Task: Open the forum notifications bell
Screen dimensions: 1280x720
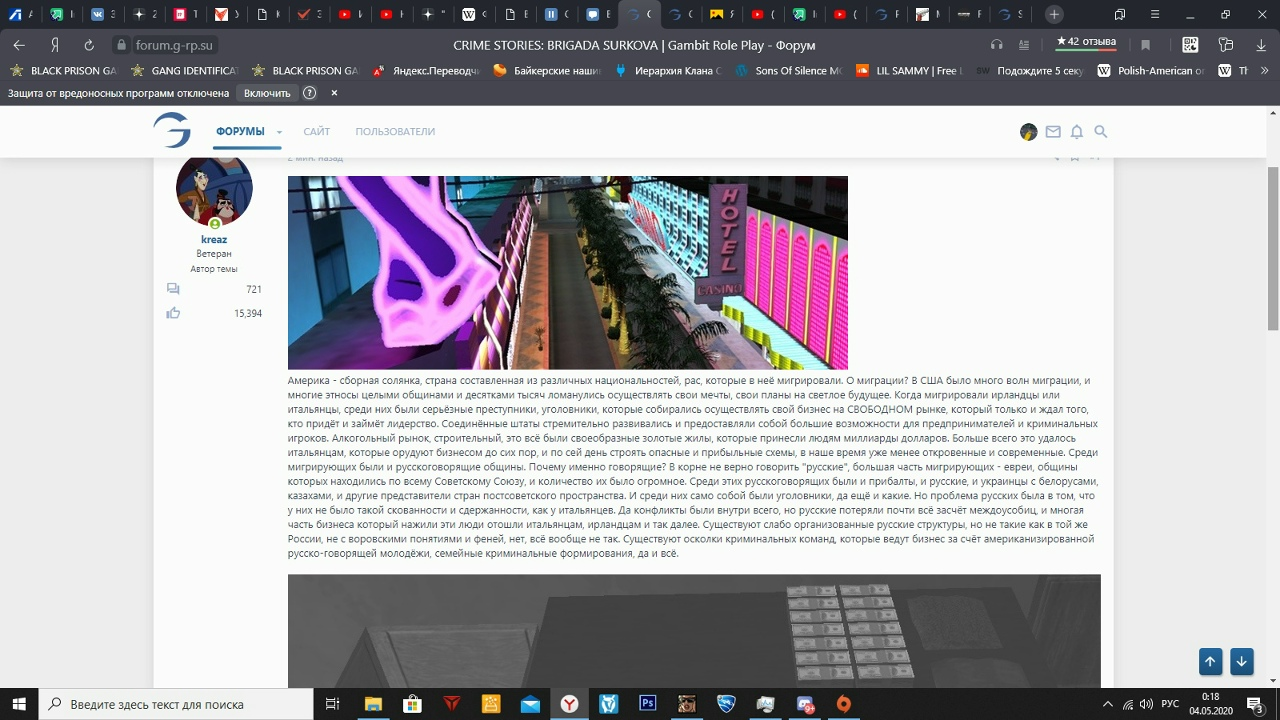Action: [1077, 132]
